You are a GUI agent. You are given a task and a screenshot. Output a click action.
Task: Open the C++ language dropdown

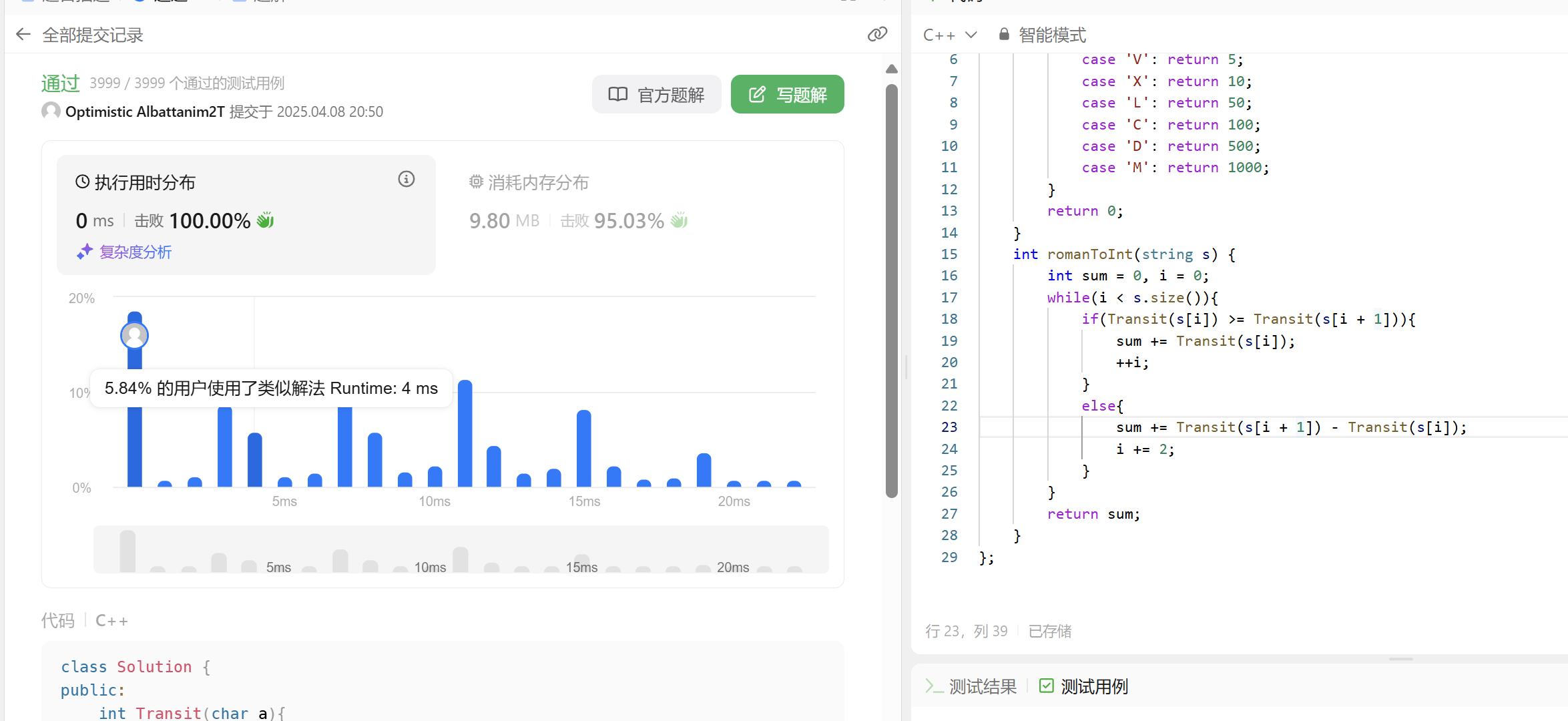click(x=949, y=35)
